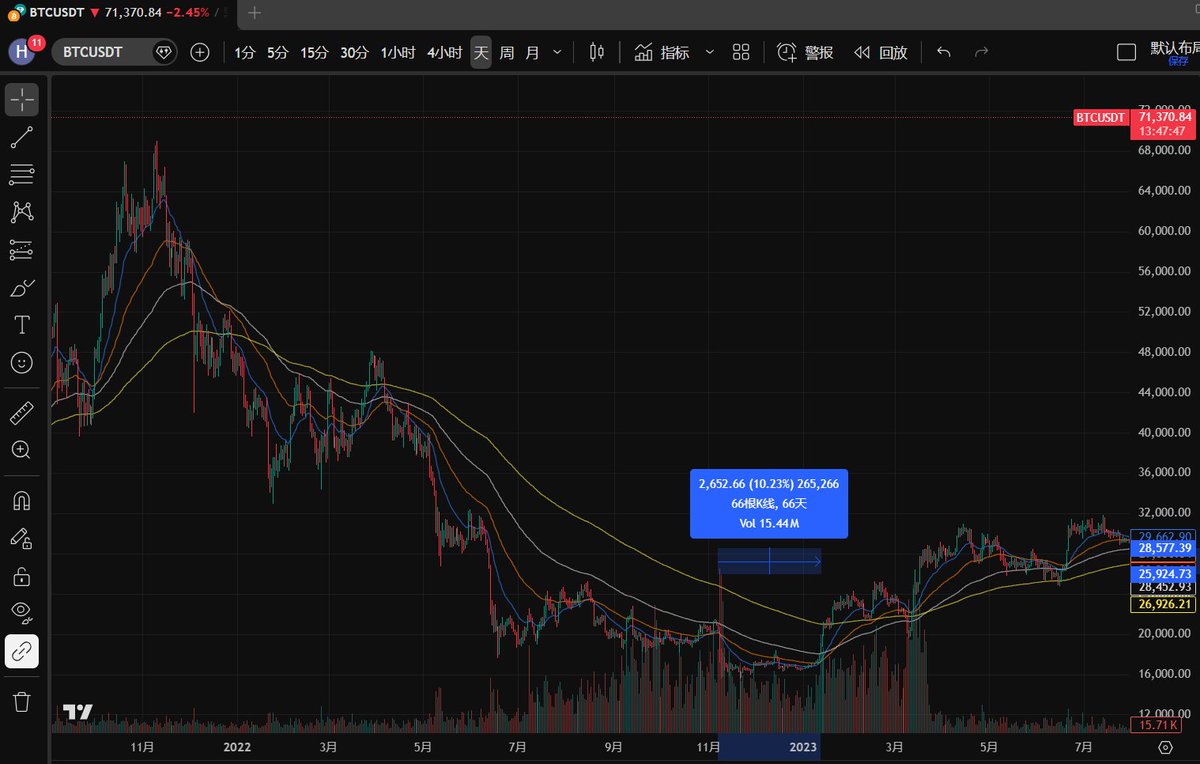Click the 28,577.39 blue price label
Viewport: 1200px width, 764px height.
1165,548
